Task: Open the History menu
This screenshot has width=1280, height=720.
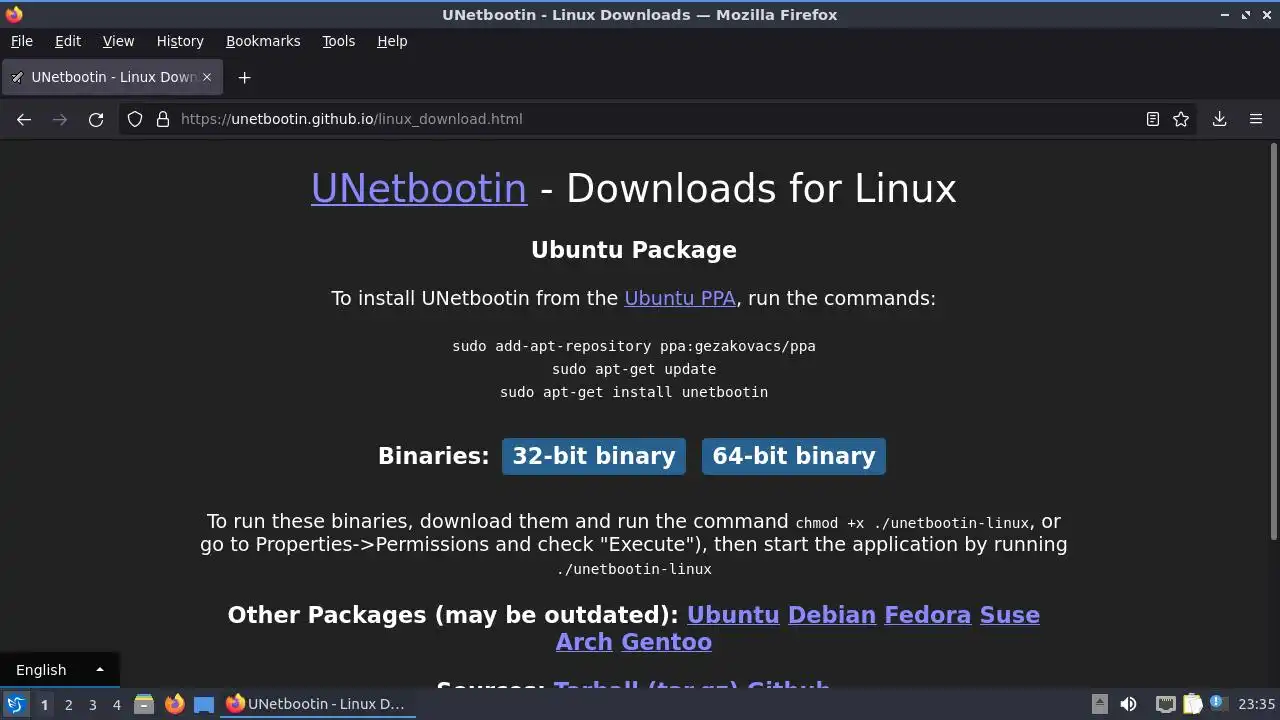Action: (x=180, y=41)
